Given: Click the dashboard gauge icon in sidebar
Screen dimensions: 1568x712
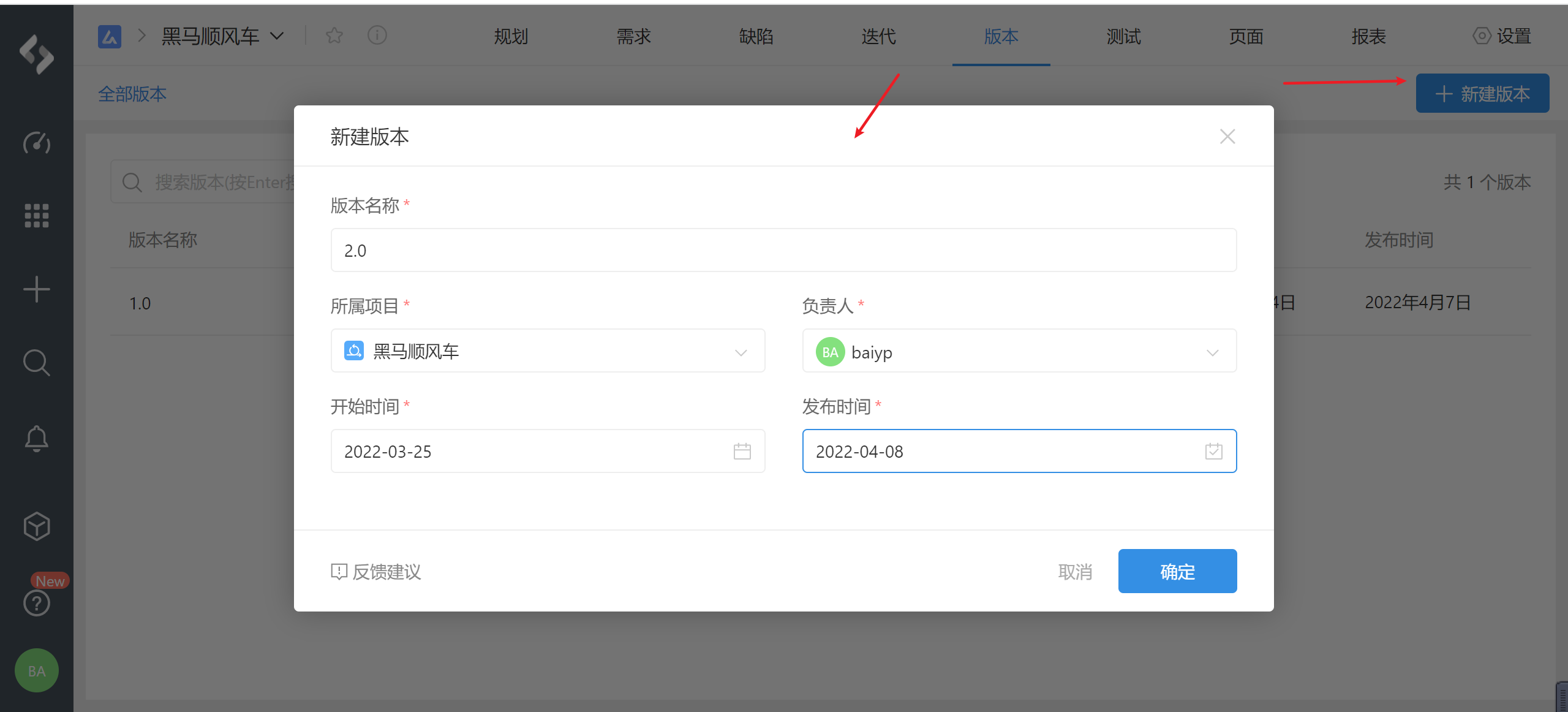Looking at the screenshot, I should pos(37,143).
